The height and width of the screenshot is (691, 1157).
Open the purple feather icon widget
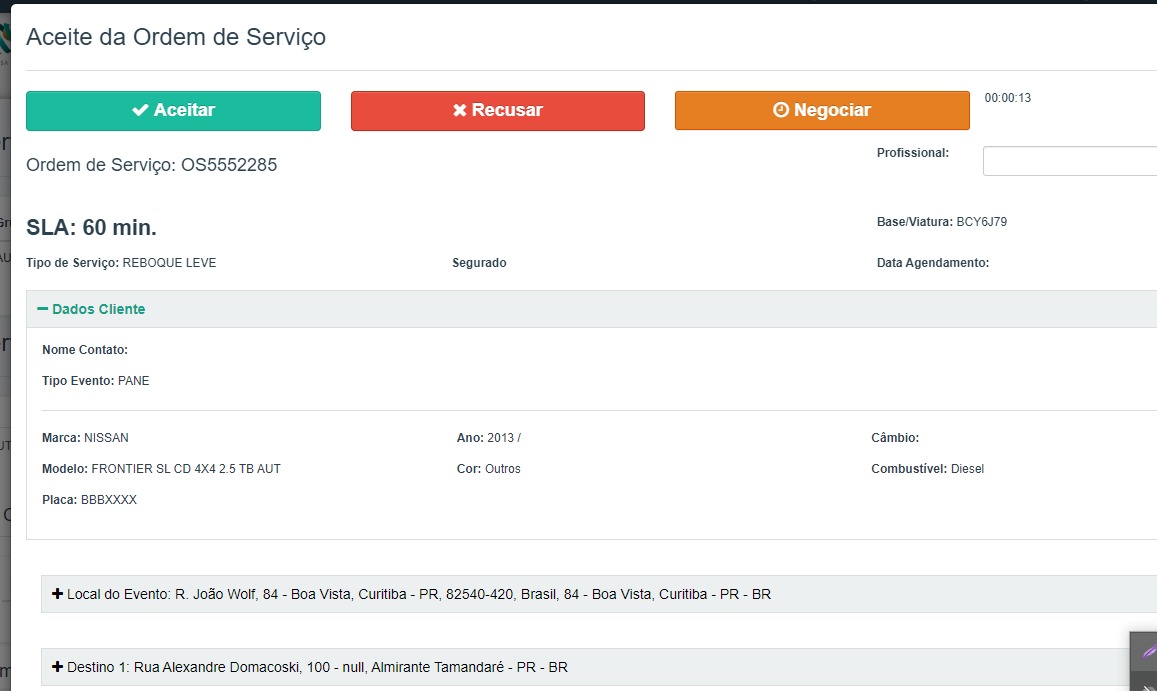pyautogui.click(x=1148, y=651)
